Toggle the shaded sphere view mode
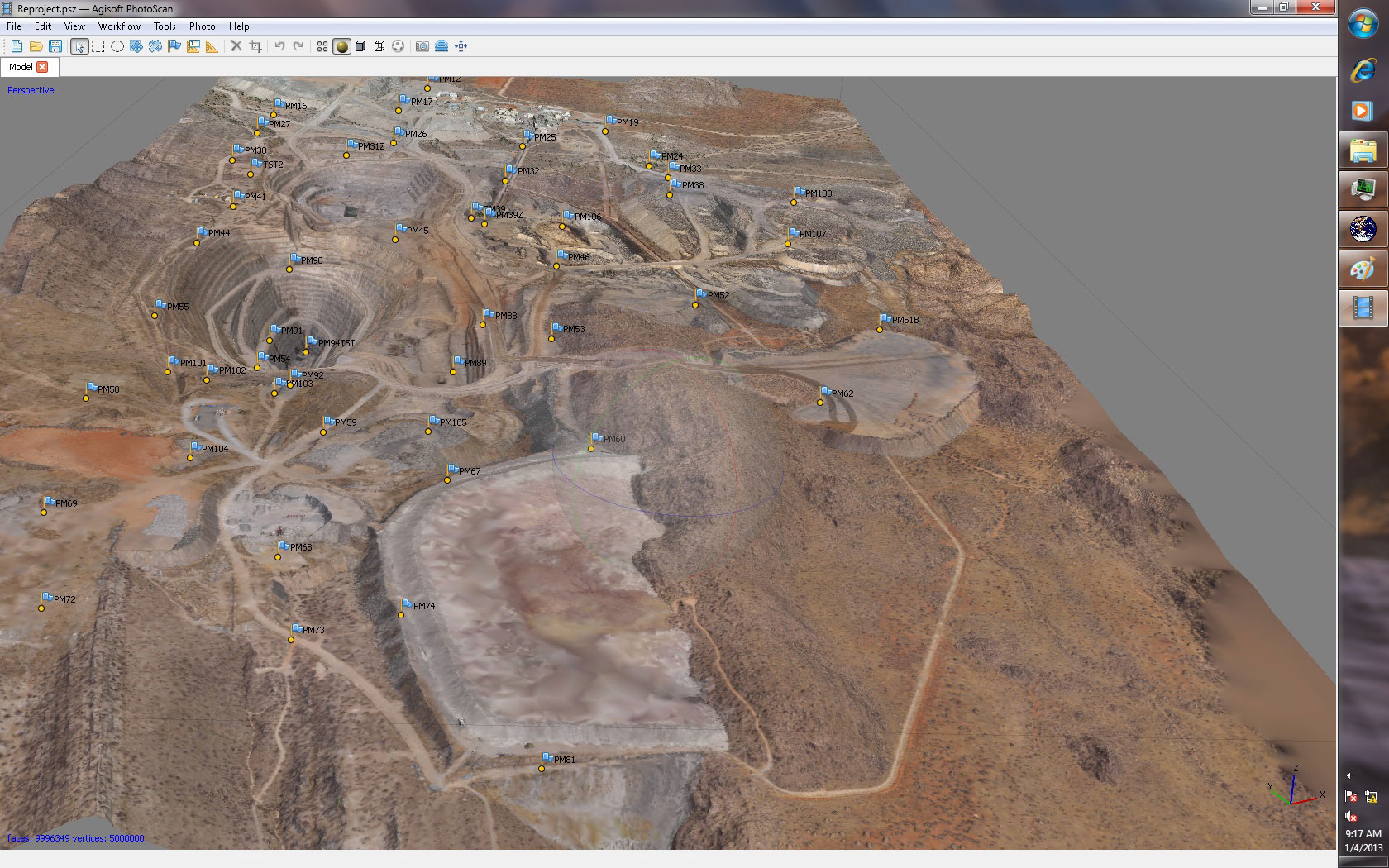 click(x=341, y=46)
